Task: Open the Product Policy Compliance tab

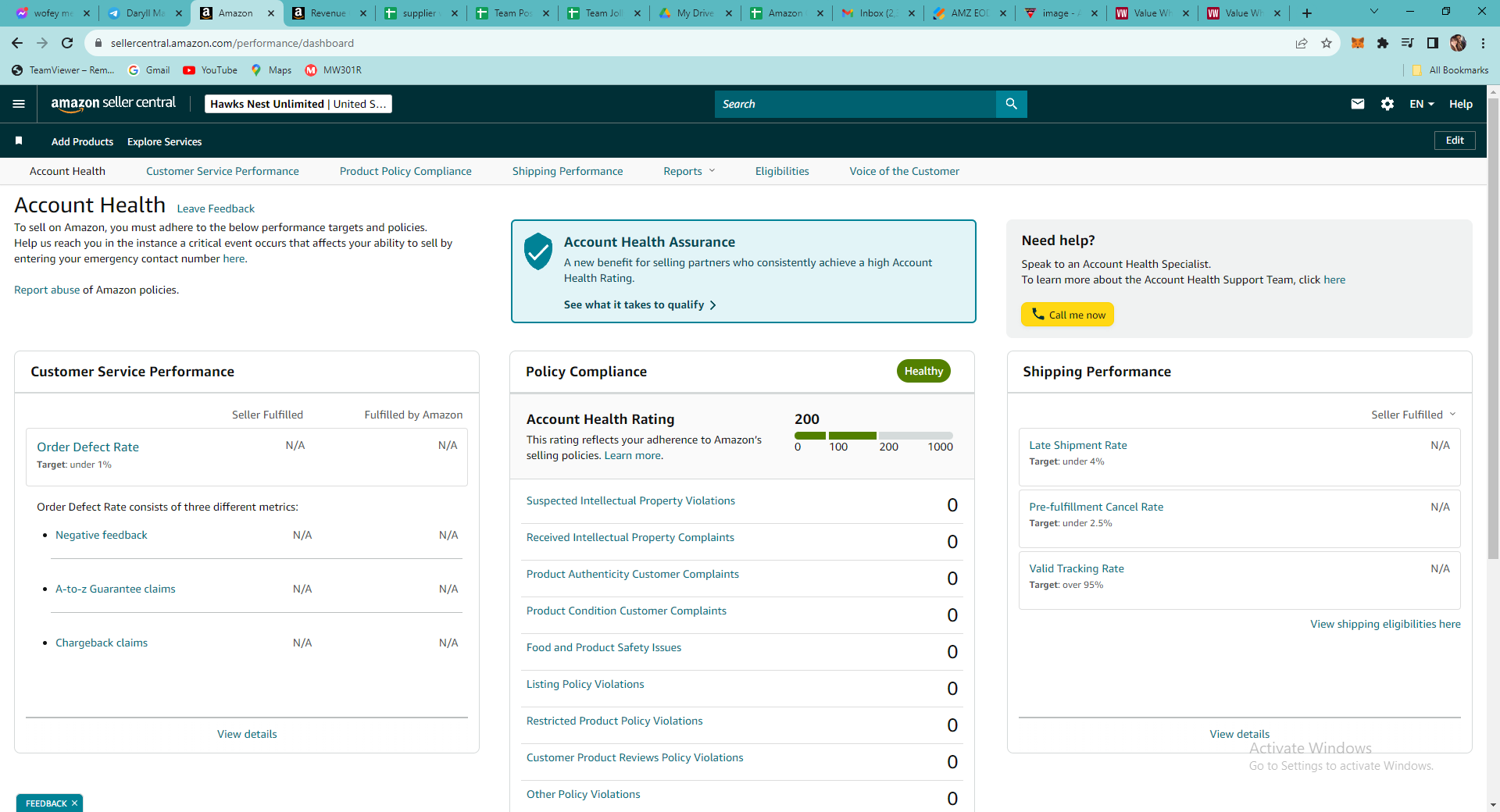Action: (405, 171)
